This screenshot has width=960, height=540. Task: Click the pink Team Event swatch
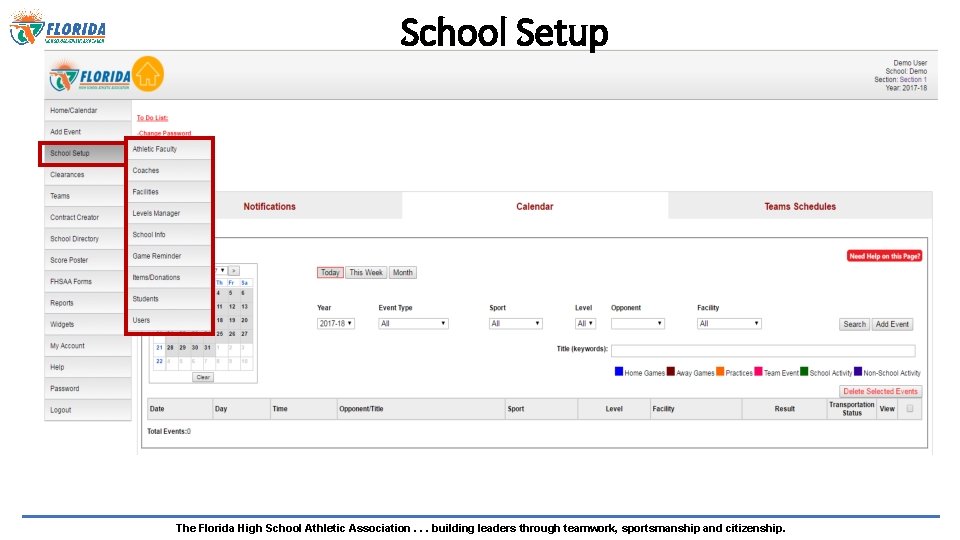(759, 372)
